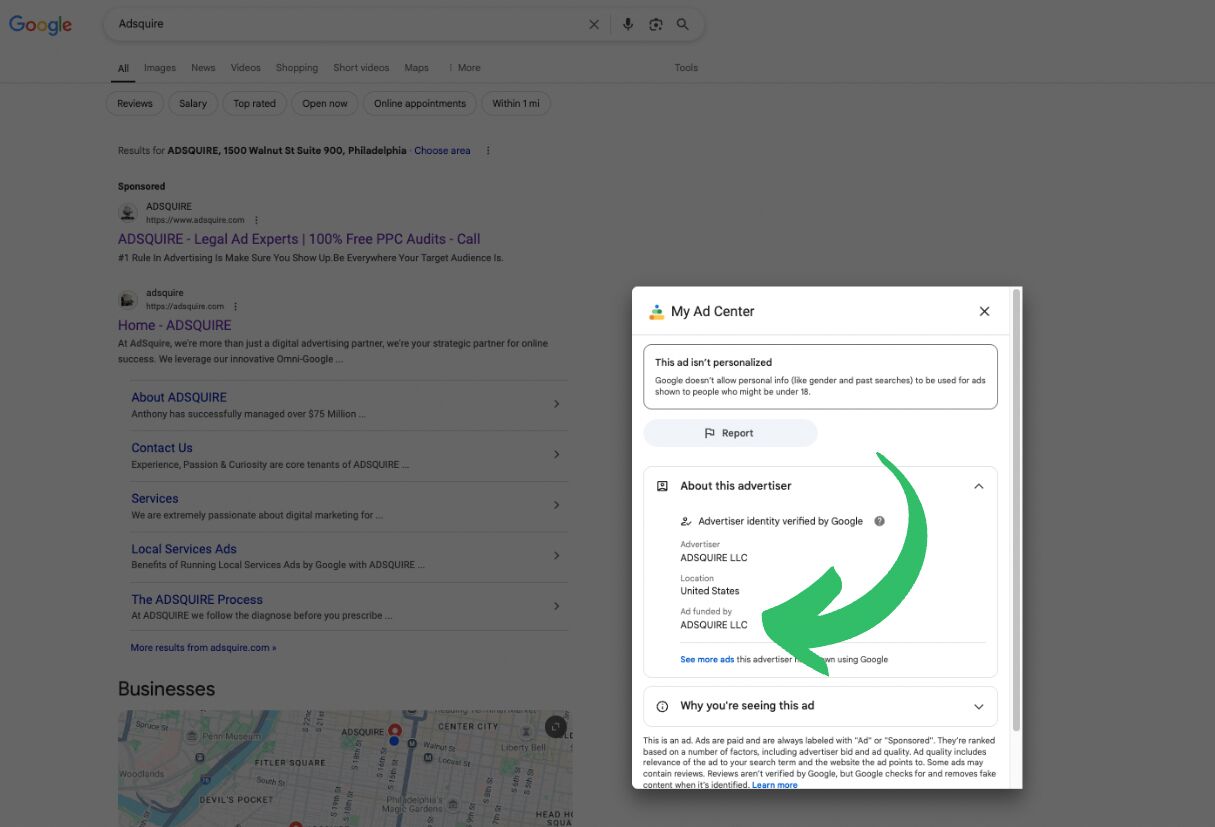Image resolution: width=1215 pixels, height=827 pixels.
Task: Open the More search categories dropdown
Action: (x=466, y=67)
